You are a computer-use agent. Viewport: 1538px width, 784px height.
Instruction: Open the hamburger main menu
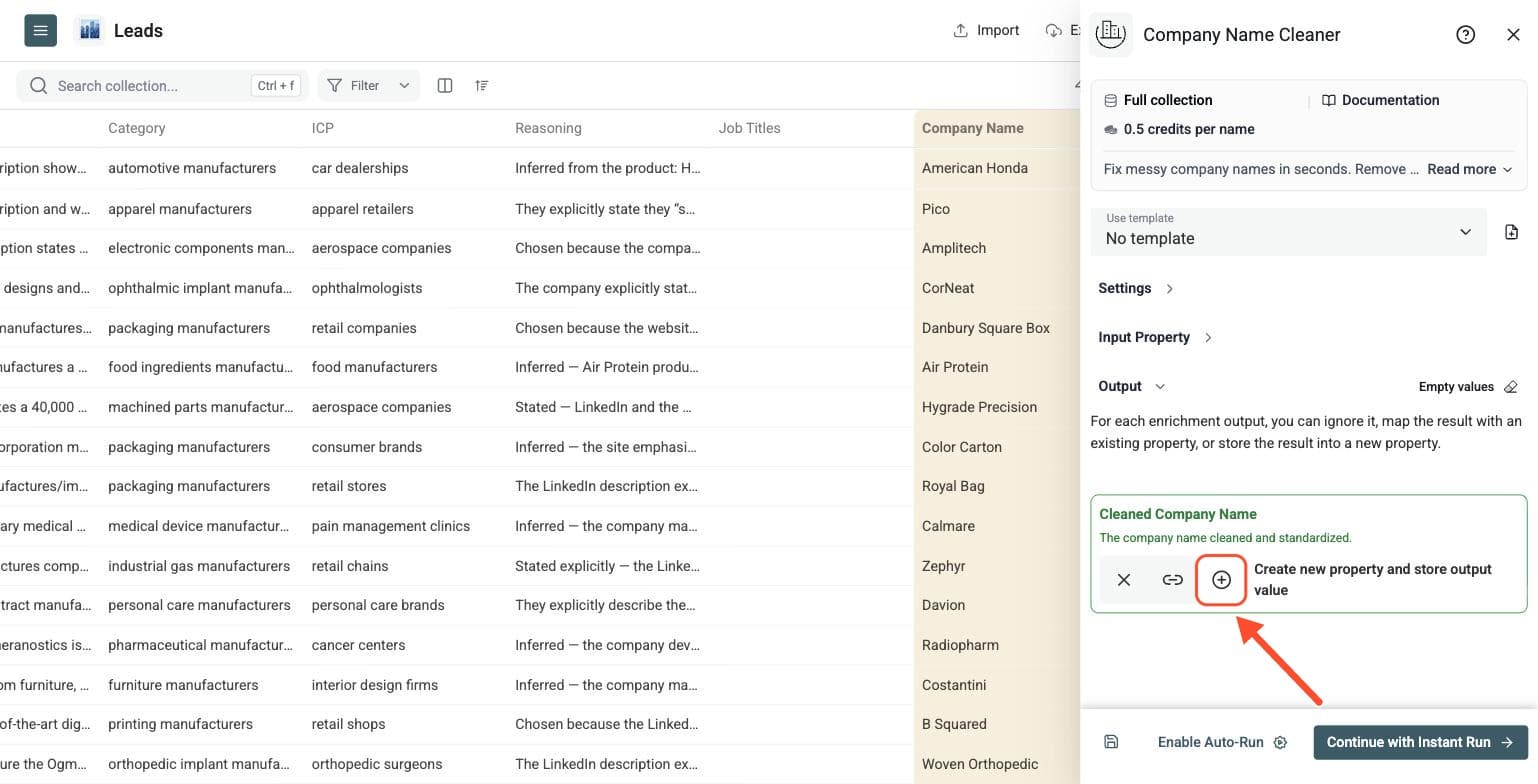coord(40,31)
